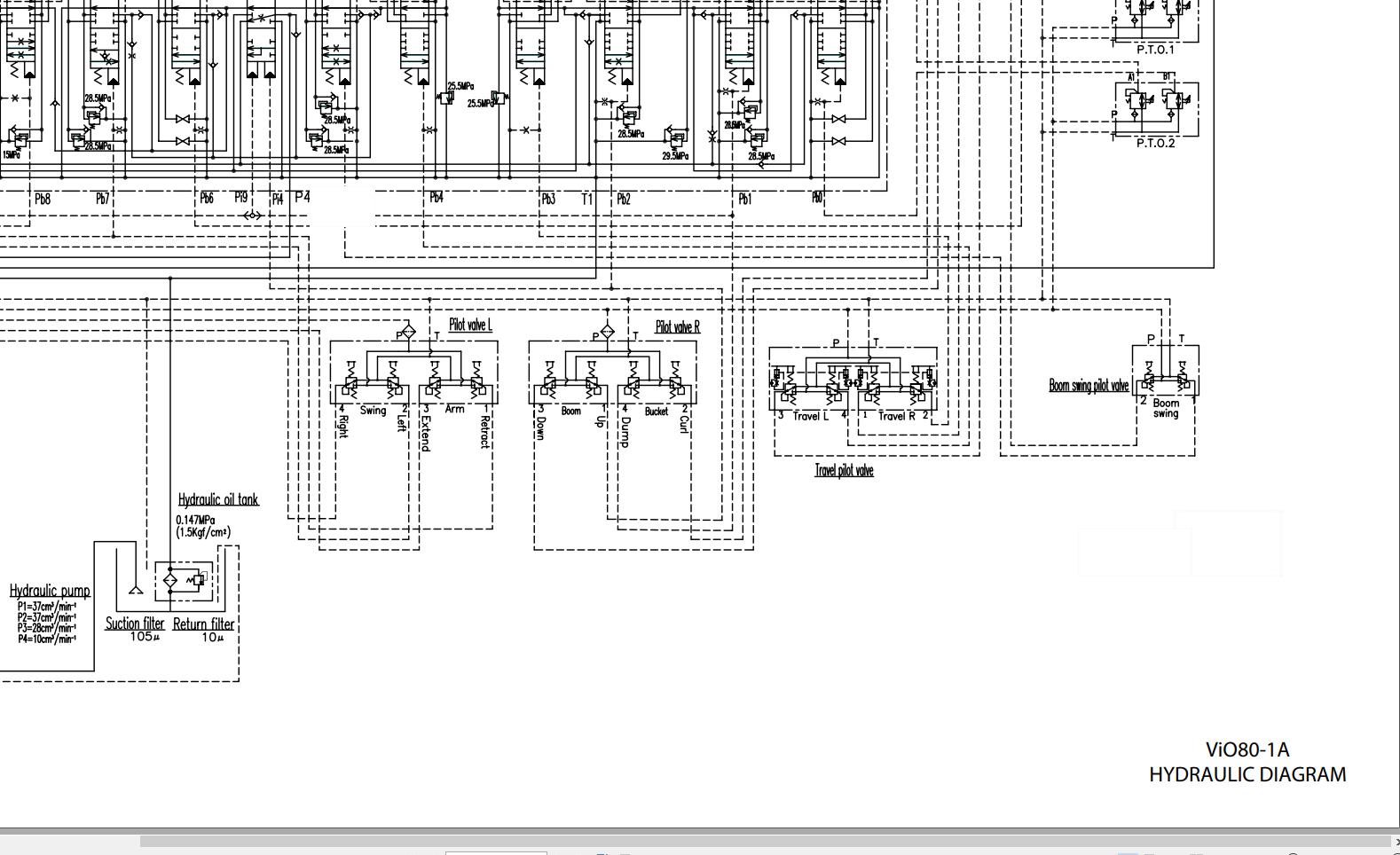Viewport: 1400px width, 855px height.
Task: Click the Hydraulic oil tank label
Action: [x=218, y=499]
